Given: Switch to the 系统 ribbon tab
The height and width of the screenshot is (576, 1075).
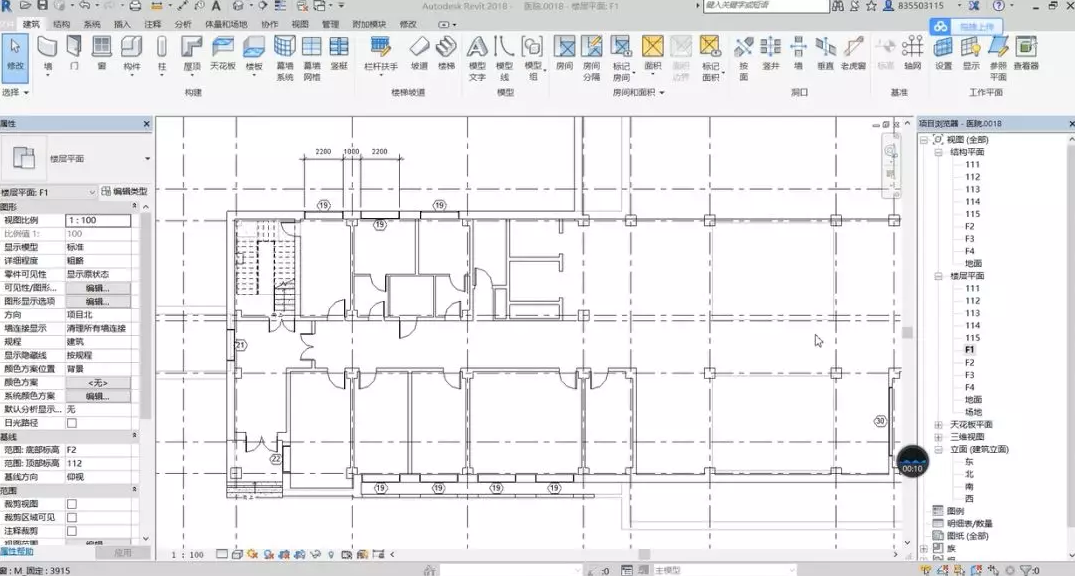Looking at the screenshot, I should (92, 24).
